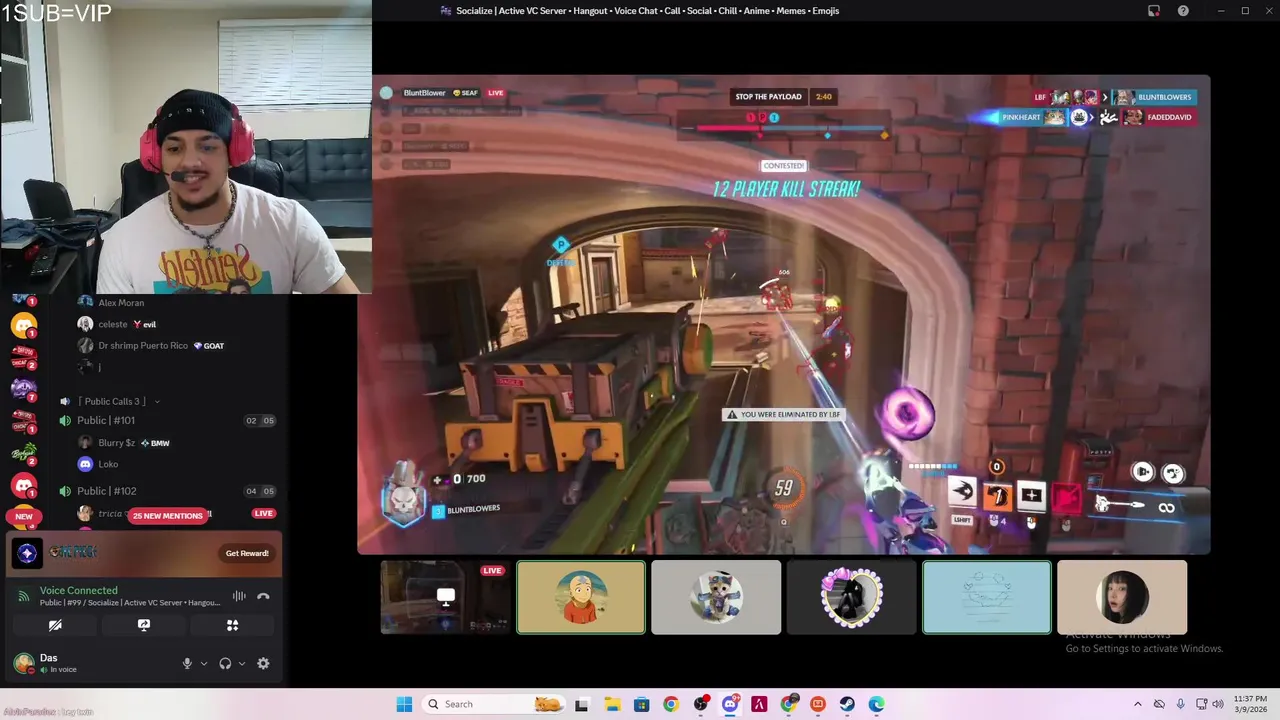Screen dimensions: 1280x720
Task: Open Adobe Acrobat taskbar icon
Action: click(x=759, y=704)
